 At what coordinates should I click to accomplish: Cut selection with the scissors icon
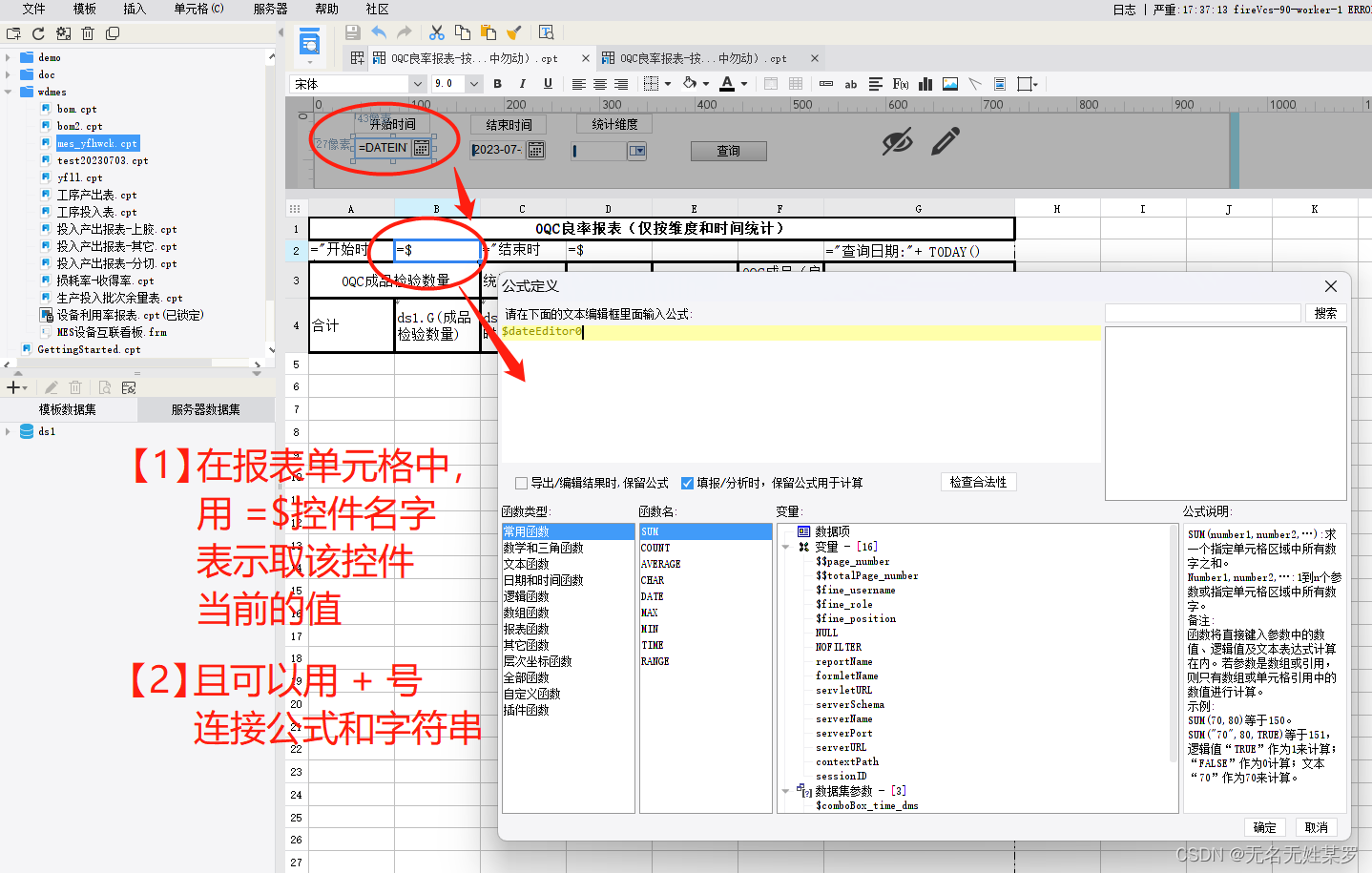(x=437, y=32)
